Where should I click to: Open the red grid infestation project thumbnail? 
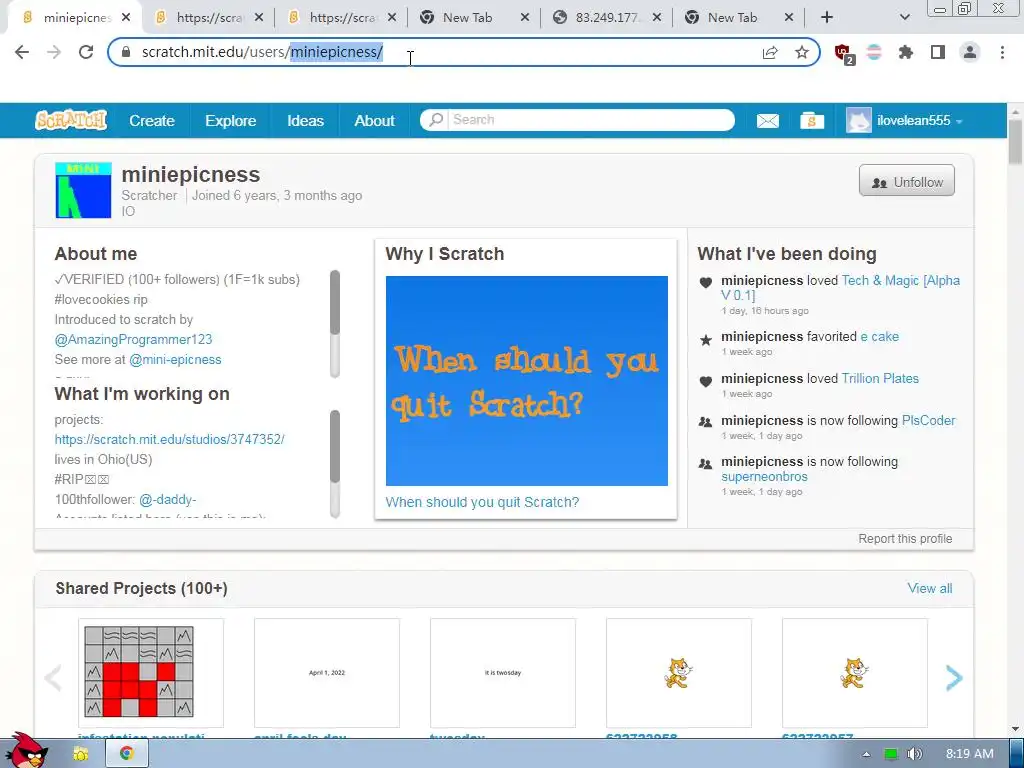pos(151,673)
